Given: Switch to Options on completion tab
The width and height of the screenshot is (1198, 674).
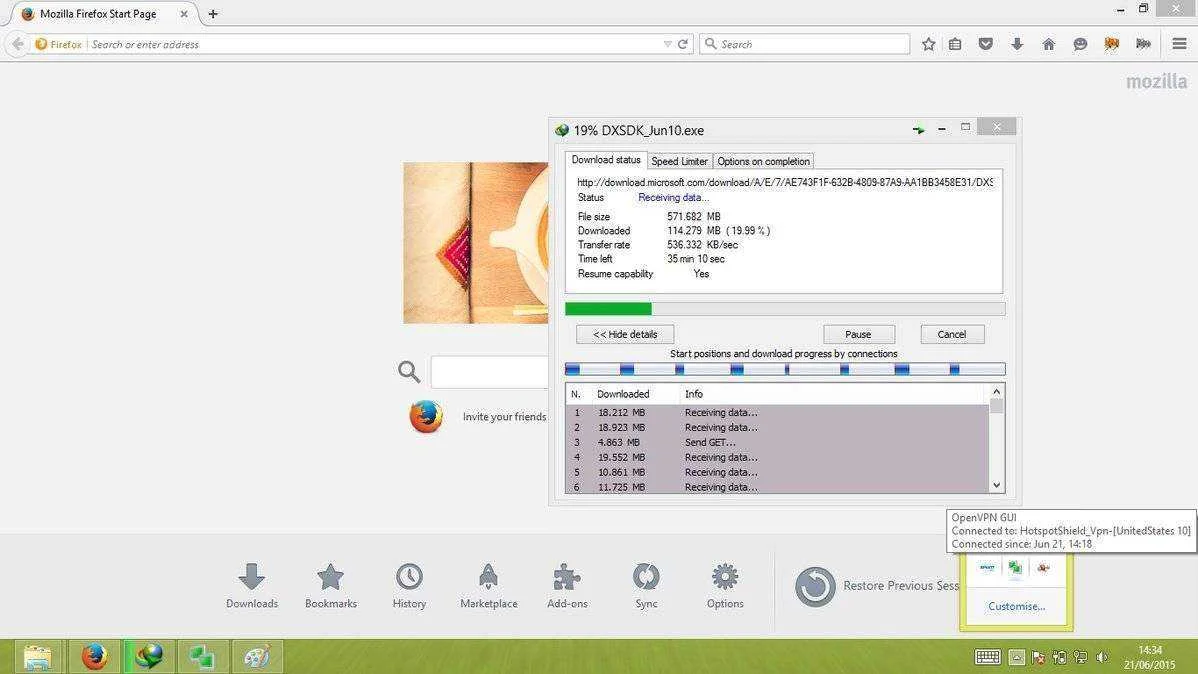Looking at the screenshot, I should (763, 161).
